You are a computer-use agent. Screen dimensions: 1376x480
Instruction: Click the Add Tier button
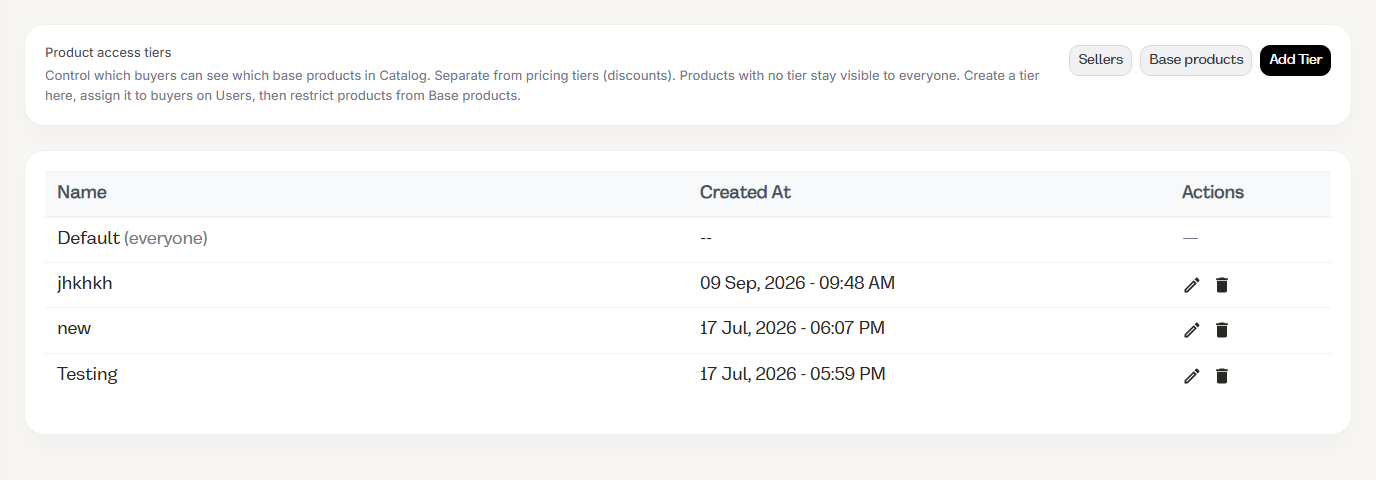tap(1295, 60)
